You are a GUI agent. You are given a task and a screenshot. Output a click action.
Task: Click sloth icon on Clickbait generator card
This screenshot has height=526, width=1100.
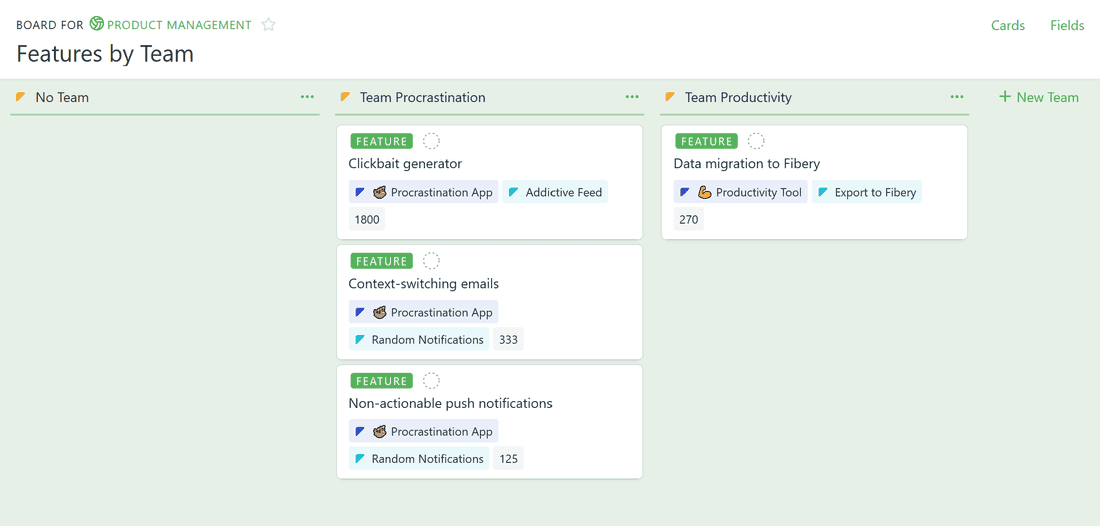[x=380, y=192]
